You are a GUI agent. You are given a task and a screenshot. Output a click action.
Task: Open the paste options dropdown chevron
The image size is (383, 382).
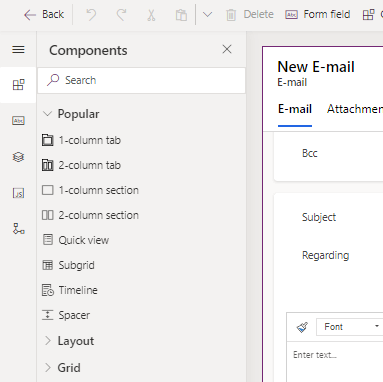(207, 15)
